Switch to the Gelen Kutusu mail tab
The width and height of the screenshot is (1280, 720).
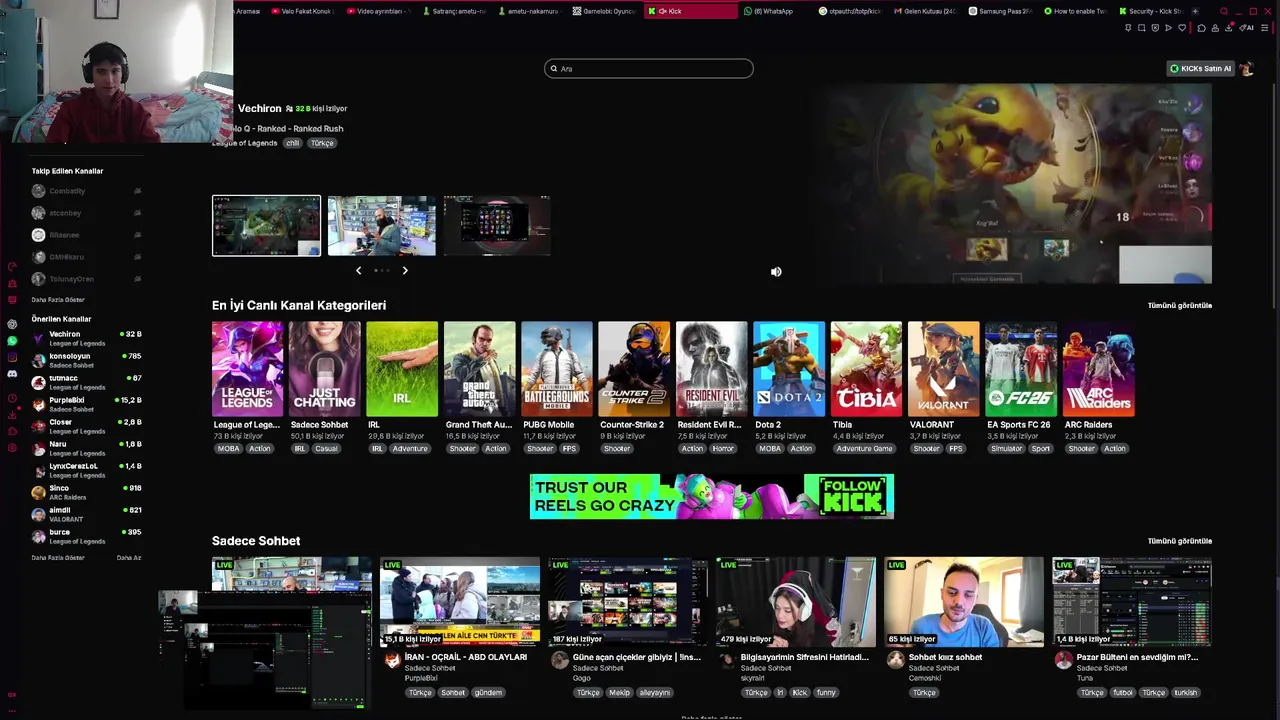924,11
